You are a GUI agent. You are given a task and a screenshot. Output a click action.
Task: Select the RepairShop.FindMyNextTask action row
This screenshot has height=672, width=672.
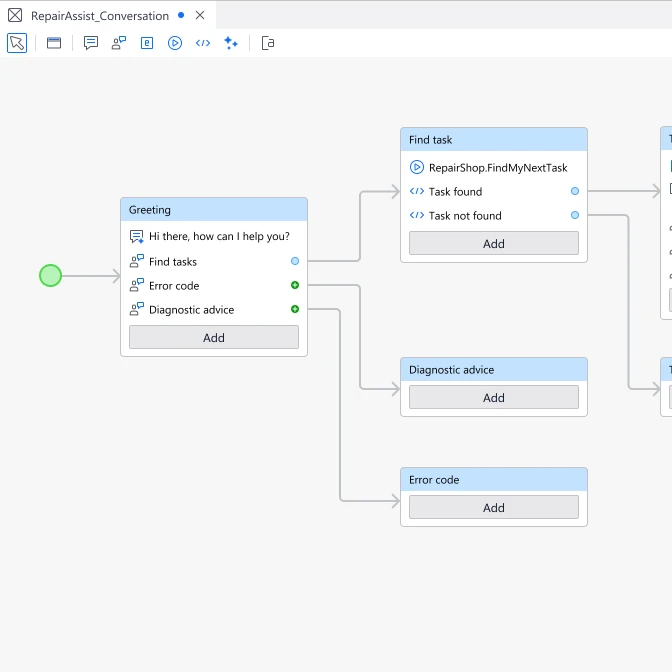click(494, 168)
